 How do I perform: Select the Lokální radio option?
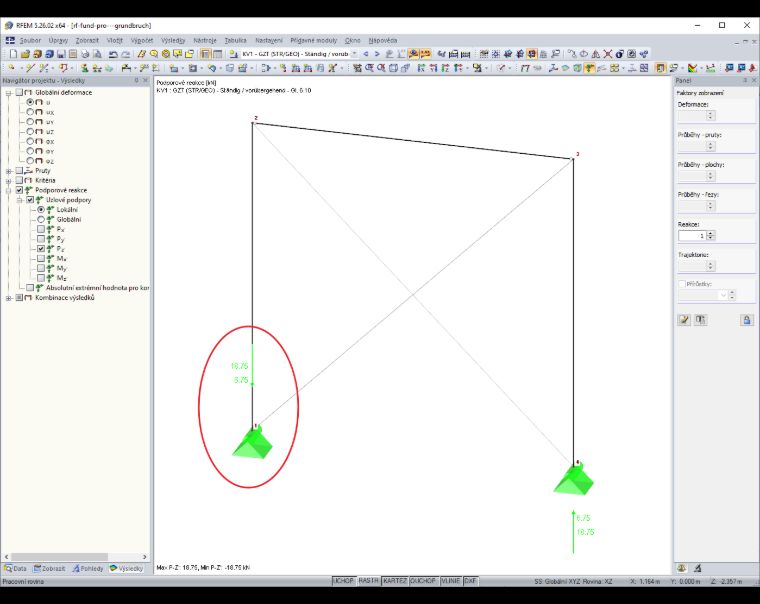click(41, 210)
